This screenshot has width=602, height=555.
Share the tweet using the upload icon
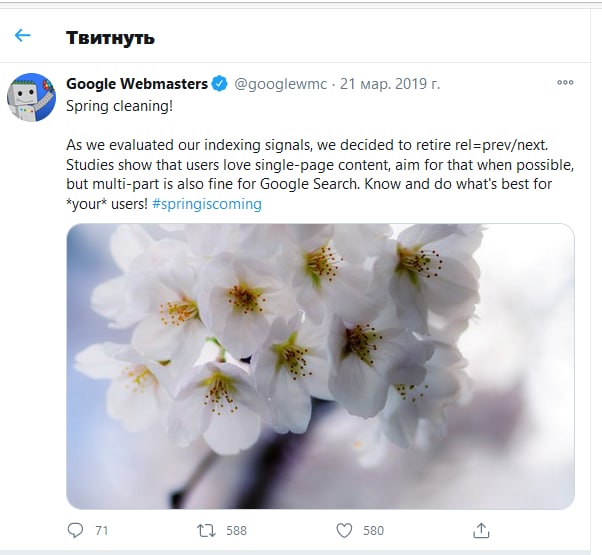(x=481, y=530)
